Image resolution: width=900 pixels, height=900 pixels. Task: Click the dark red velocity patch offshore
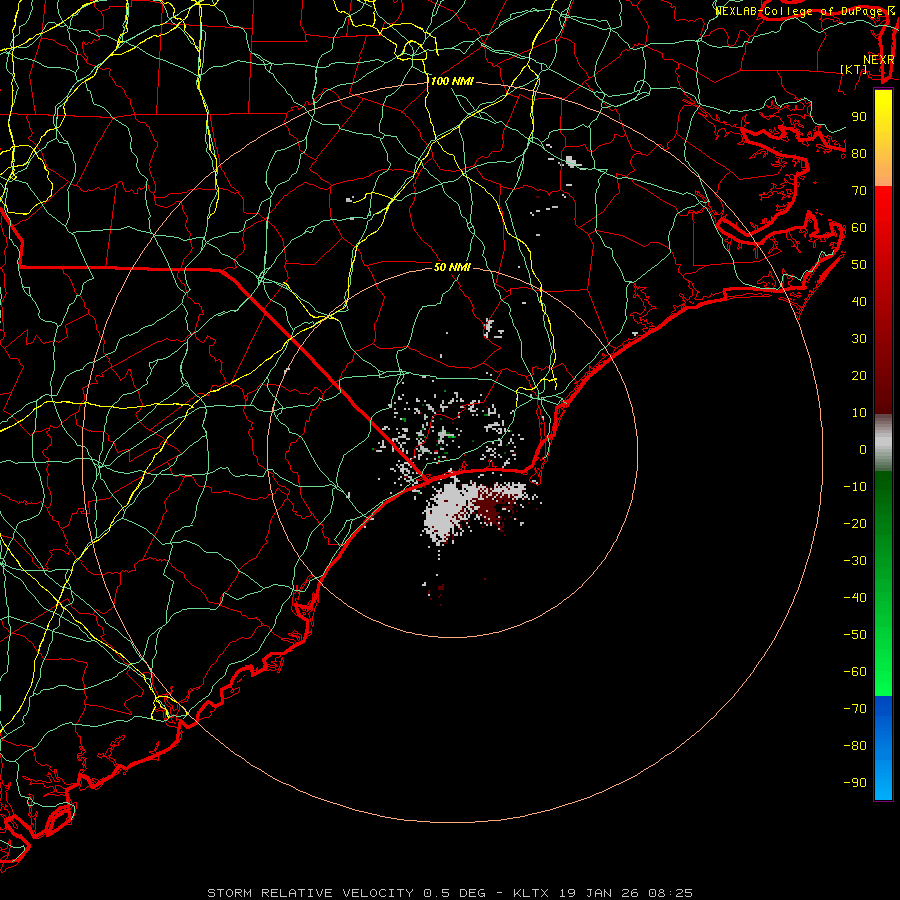click(x=492, y=508)
